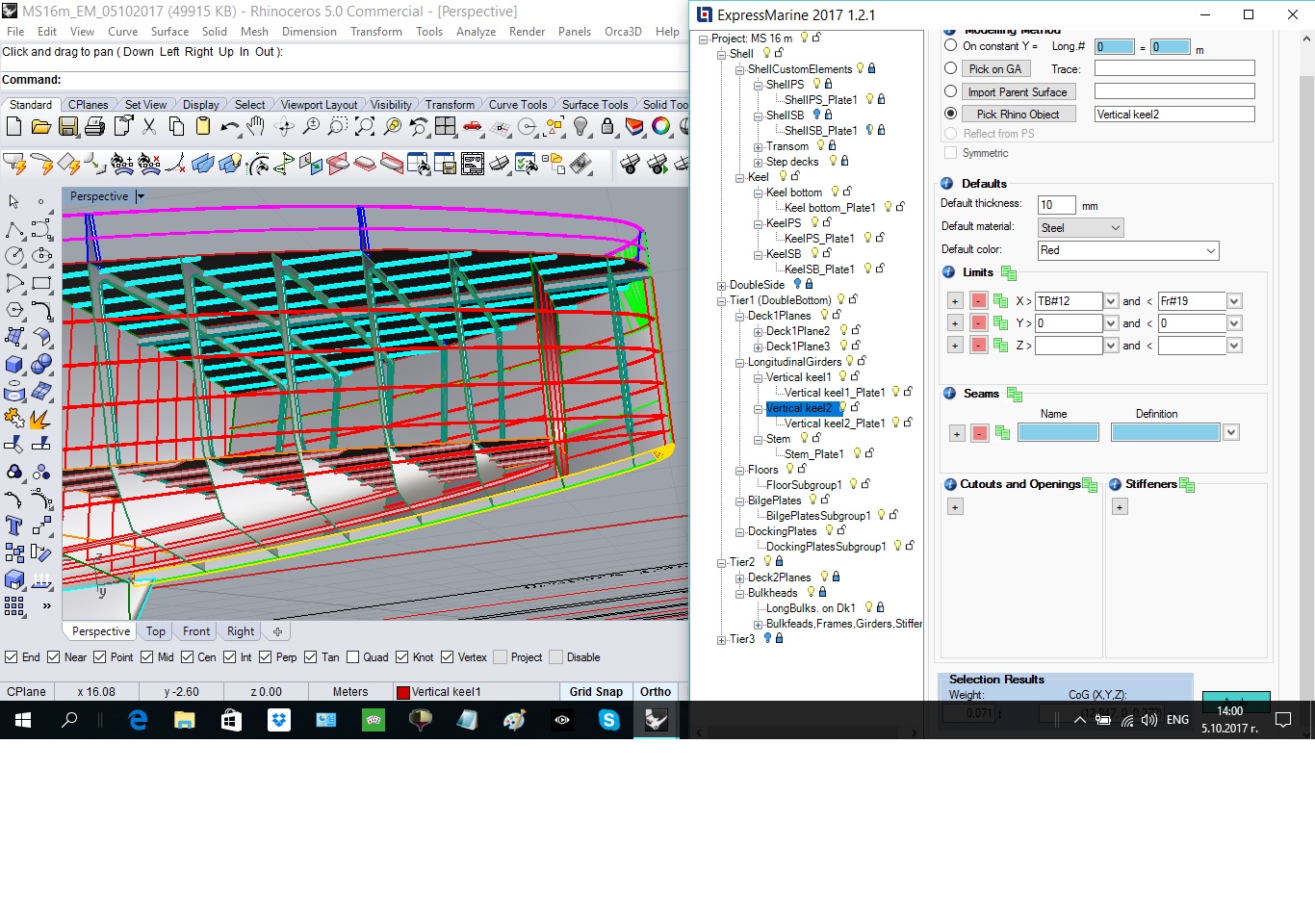Click the Undo arrow icon
The image size is (1315, 924).
pos(229,126)
